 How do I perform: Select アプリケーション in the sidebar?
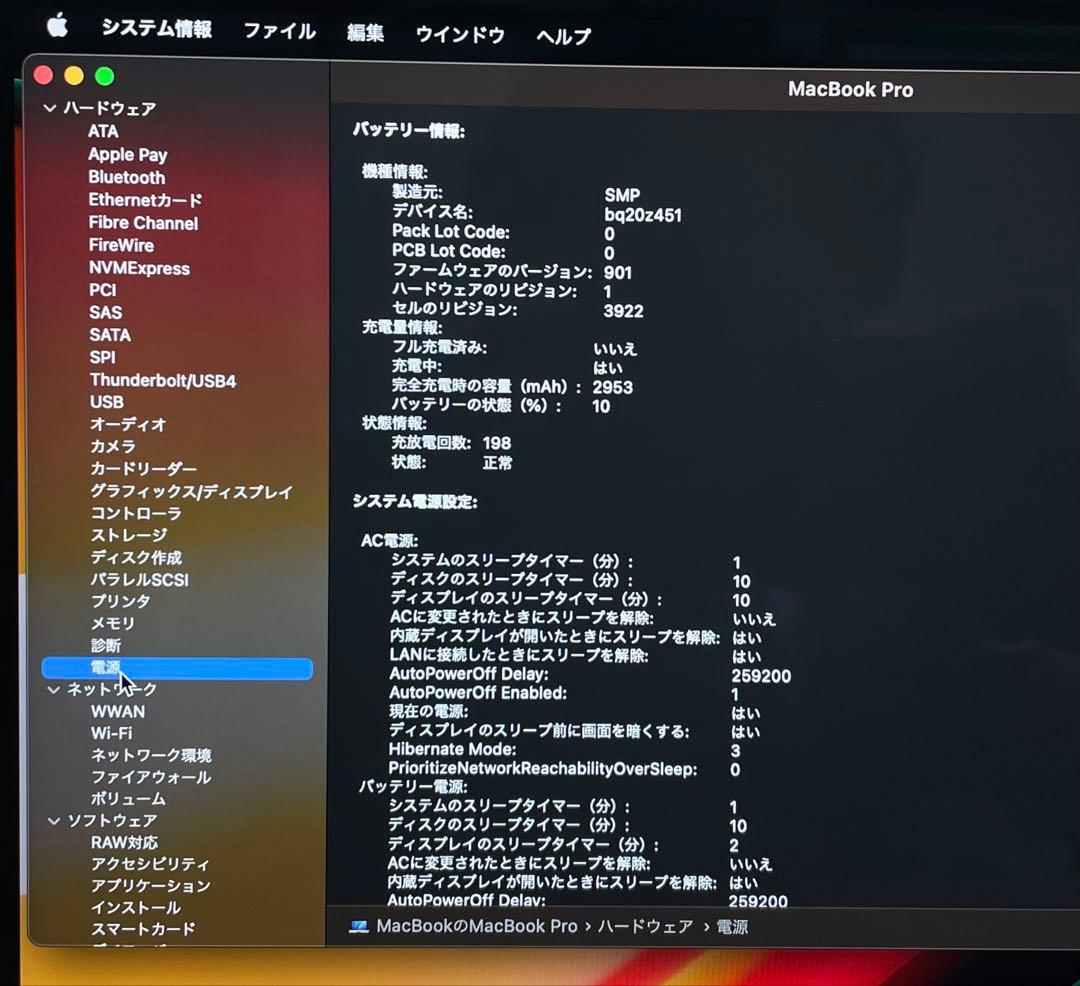coord(151,886)
